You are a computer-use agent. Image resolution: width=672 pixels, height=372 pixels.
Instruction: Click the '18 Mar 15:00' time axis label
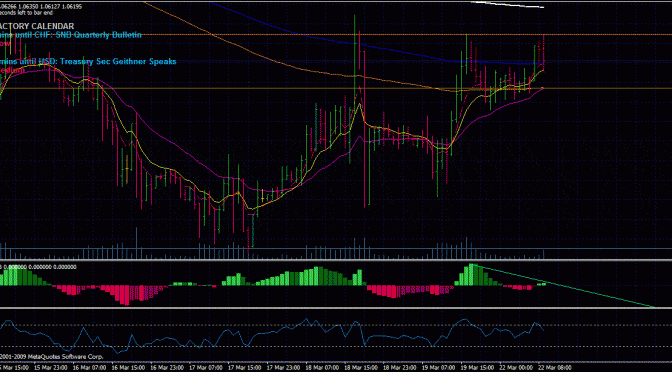point(361,368)
